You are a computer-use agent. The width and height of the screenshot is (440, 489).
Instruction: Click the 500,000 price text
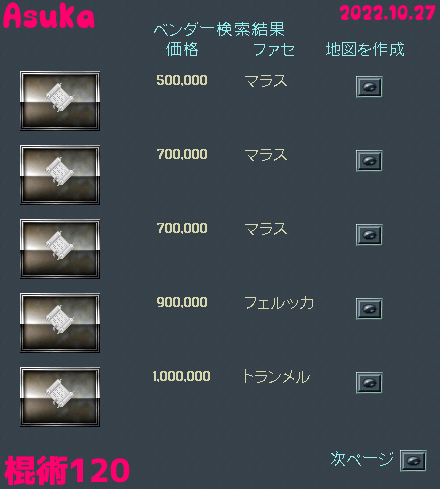[x=182, y=80]
